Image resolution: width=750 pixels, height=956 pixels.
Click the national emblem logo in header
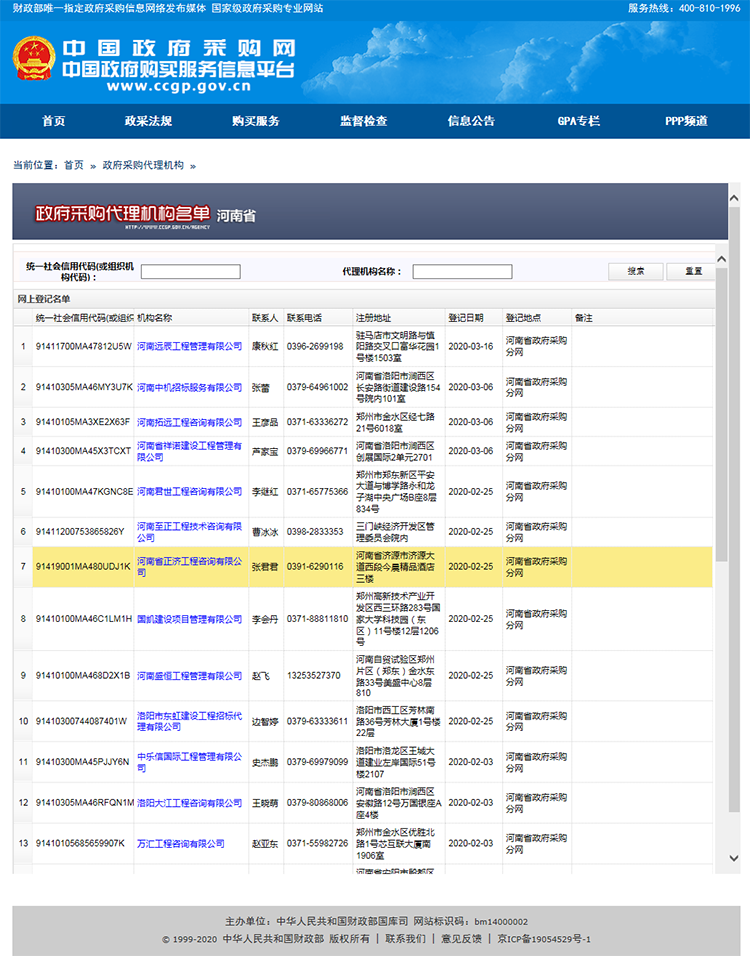pos(33,61)
